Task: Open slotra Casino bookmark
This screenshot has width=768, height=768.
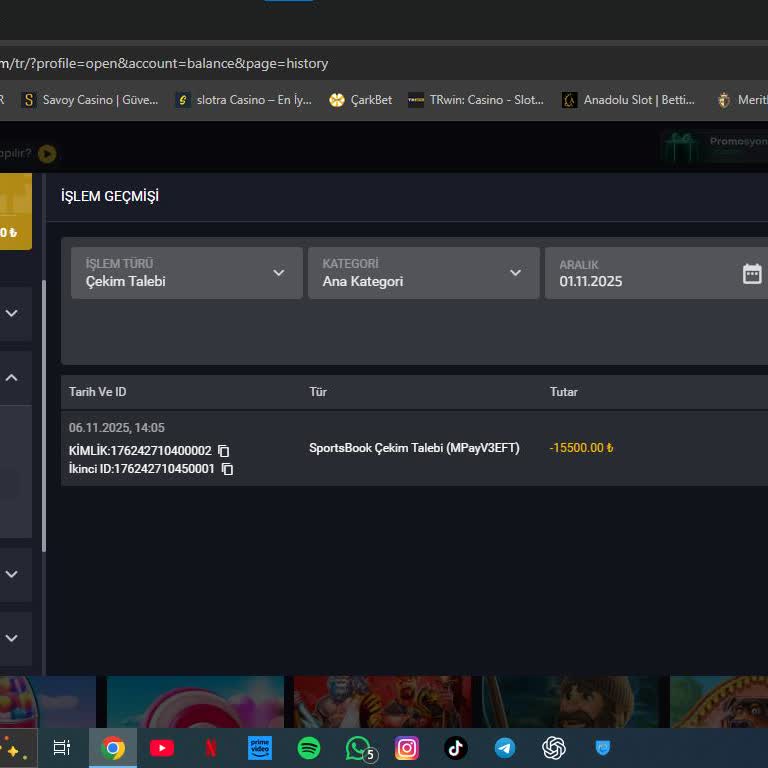Action: click(244, 100)
